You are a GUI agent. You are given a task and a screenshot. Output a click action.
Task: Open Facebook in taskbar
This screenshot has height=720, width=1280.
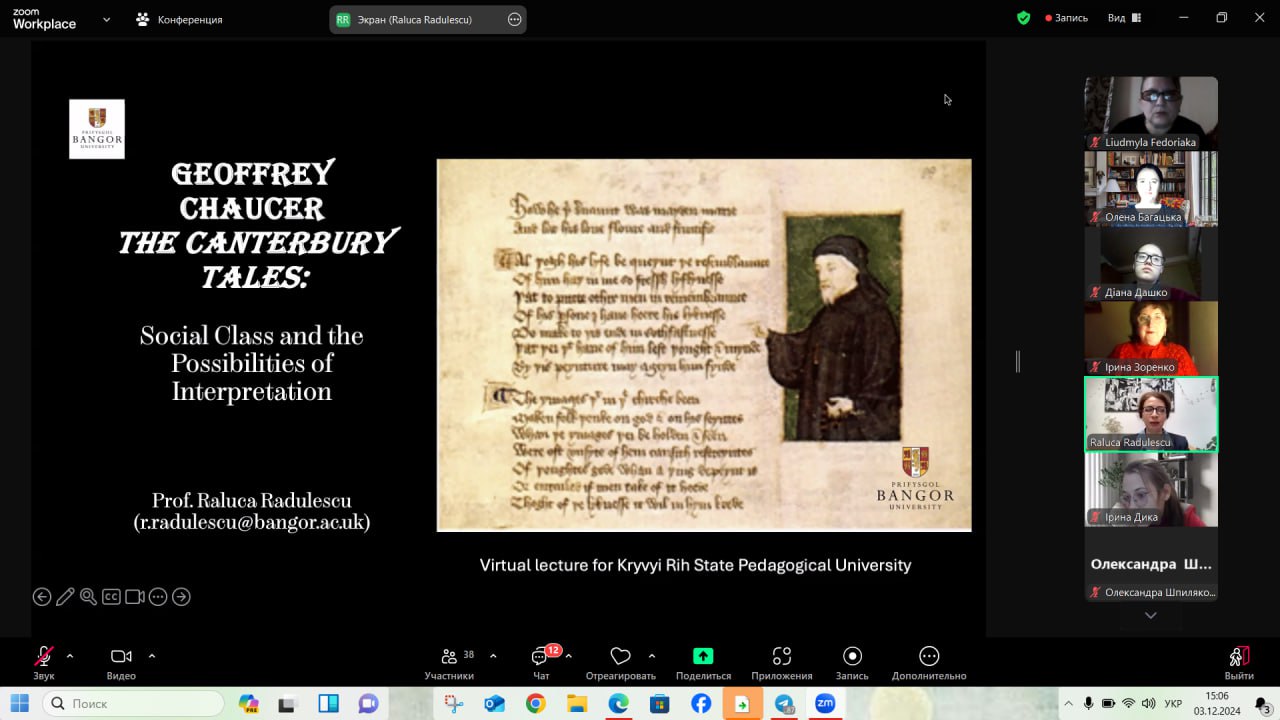pos(701,704)
